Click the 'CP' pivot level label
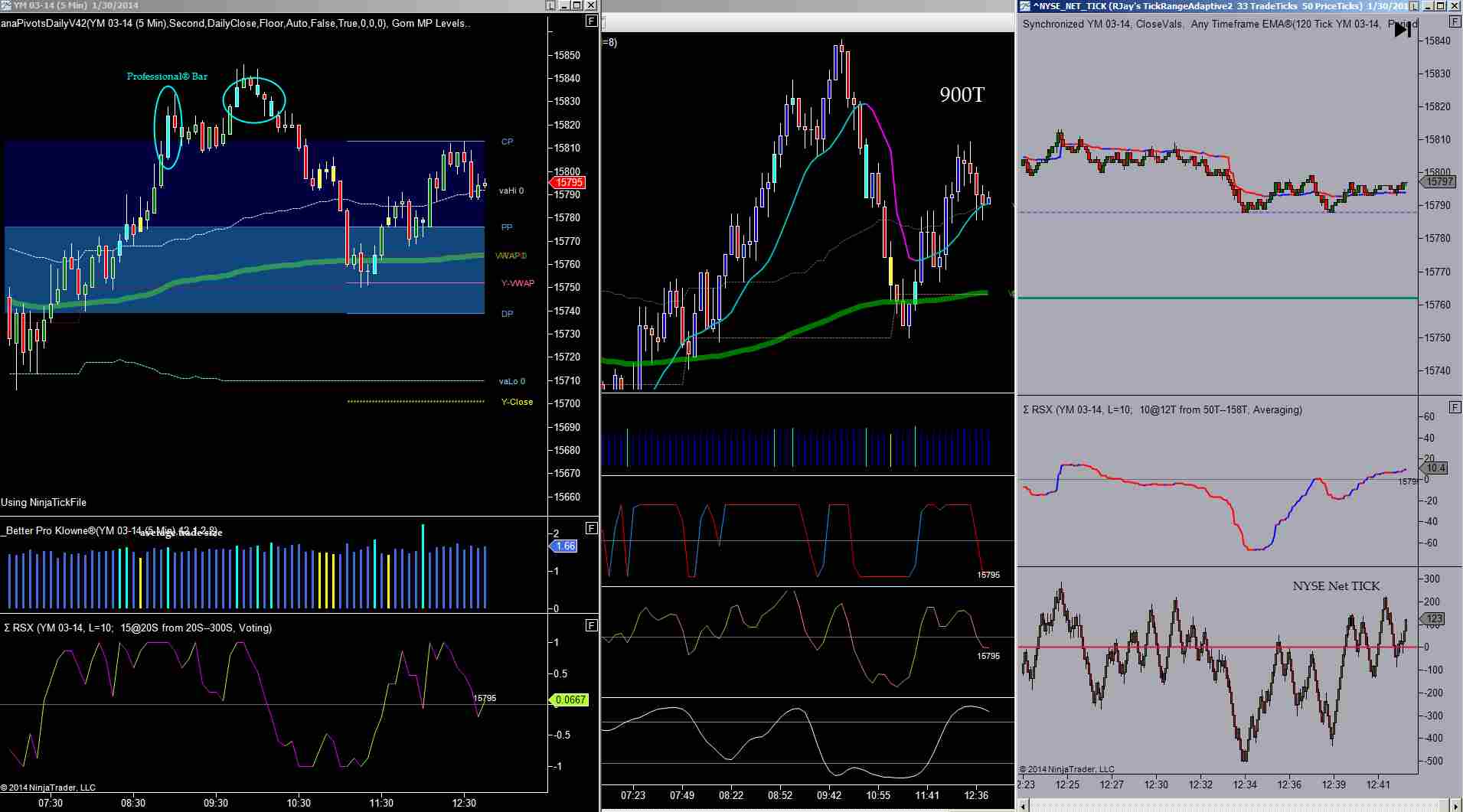This screenshot has width=1463, height=812. click(x=507, y=142)
